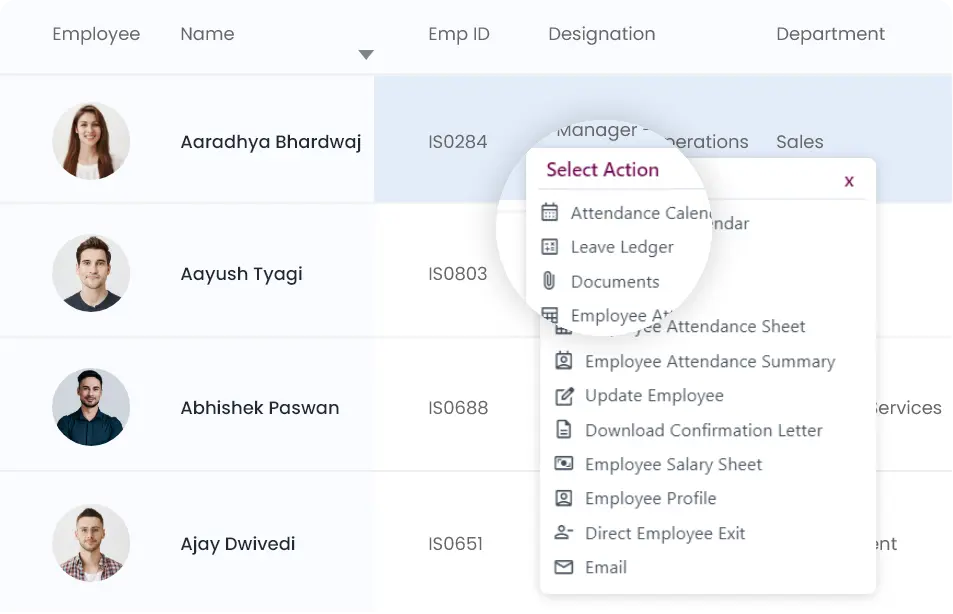Viewport: 953px width, 614px height.
Task: Click the Download Confirmation Letter file icon
Action: click(x=564, y=430)
